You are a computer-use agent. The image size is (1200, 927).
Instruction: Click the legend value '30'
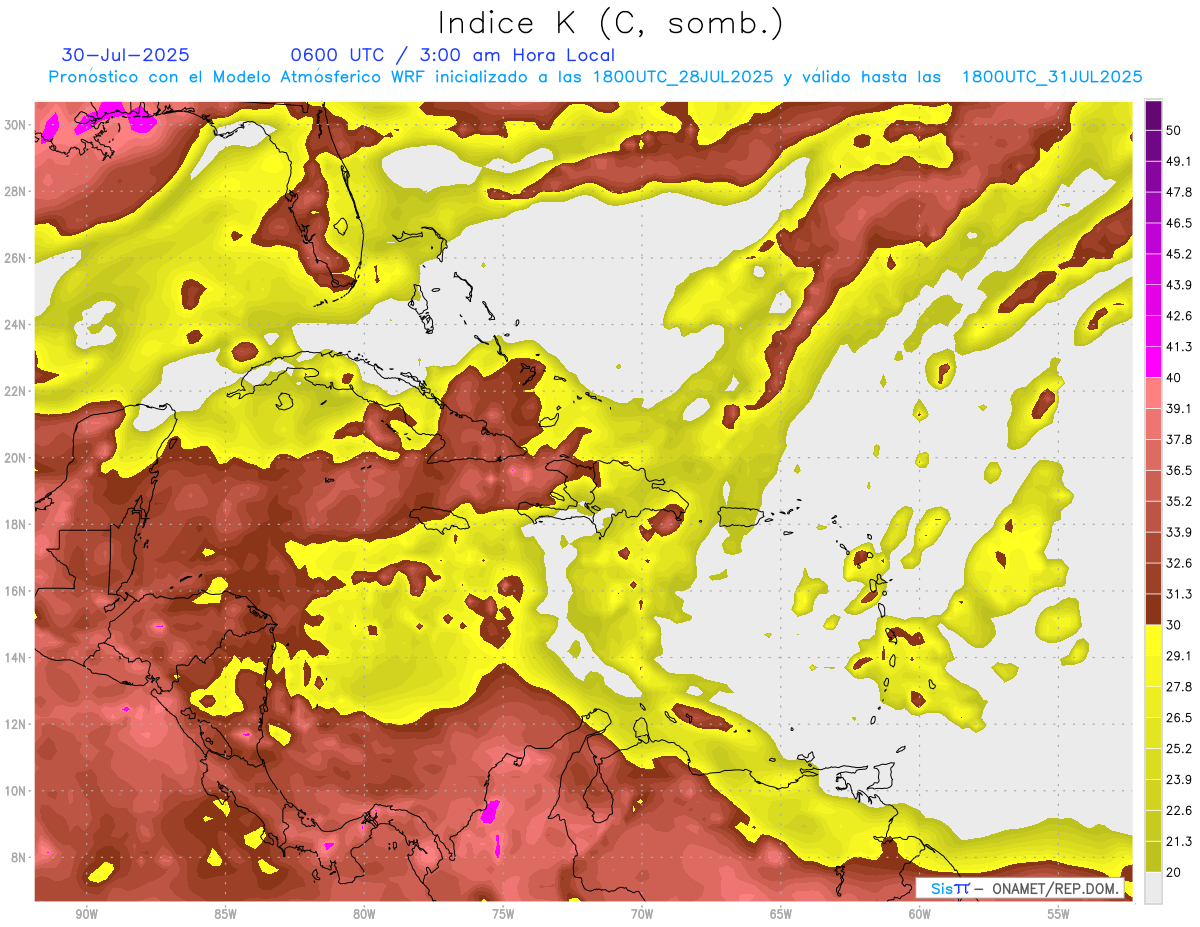pyautogui.click(x=1175, y=624)
